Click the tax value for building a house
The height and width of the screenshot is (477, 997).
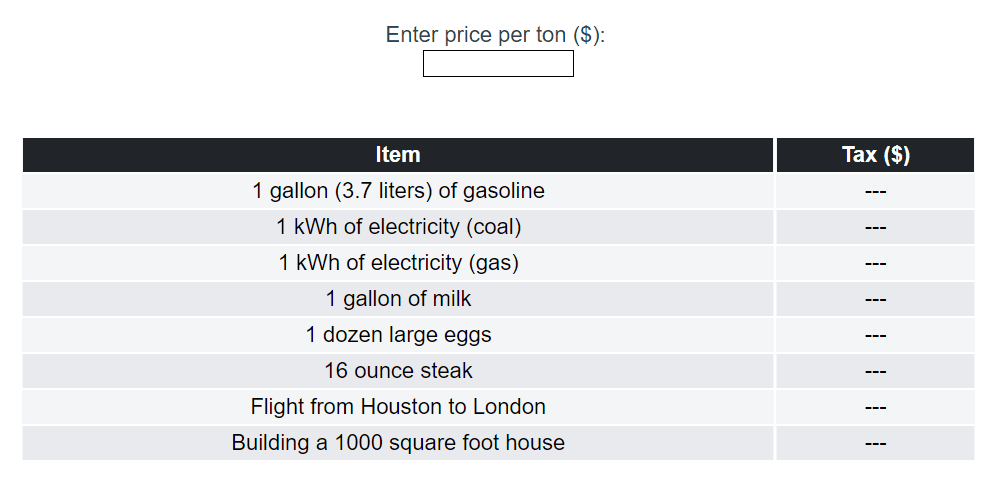(x=875, y=443)
